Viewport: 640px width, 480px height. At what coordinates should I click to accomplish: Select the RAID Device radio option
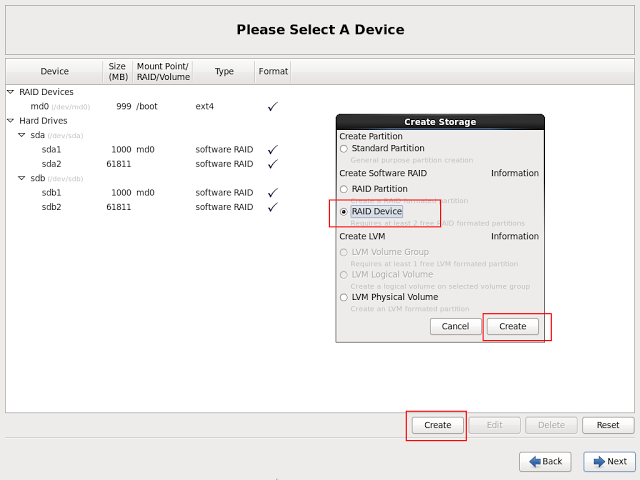344,212
